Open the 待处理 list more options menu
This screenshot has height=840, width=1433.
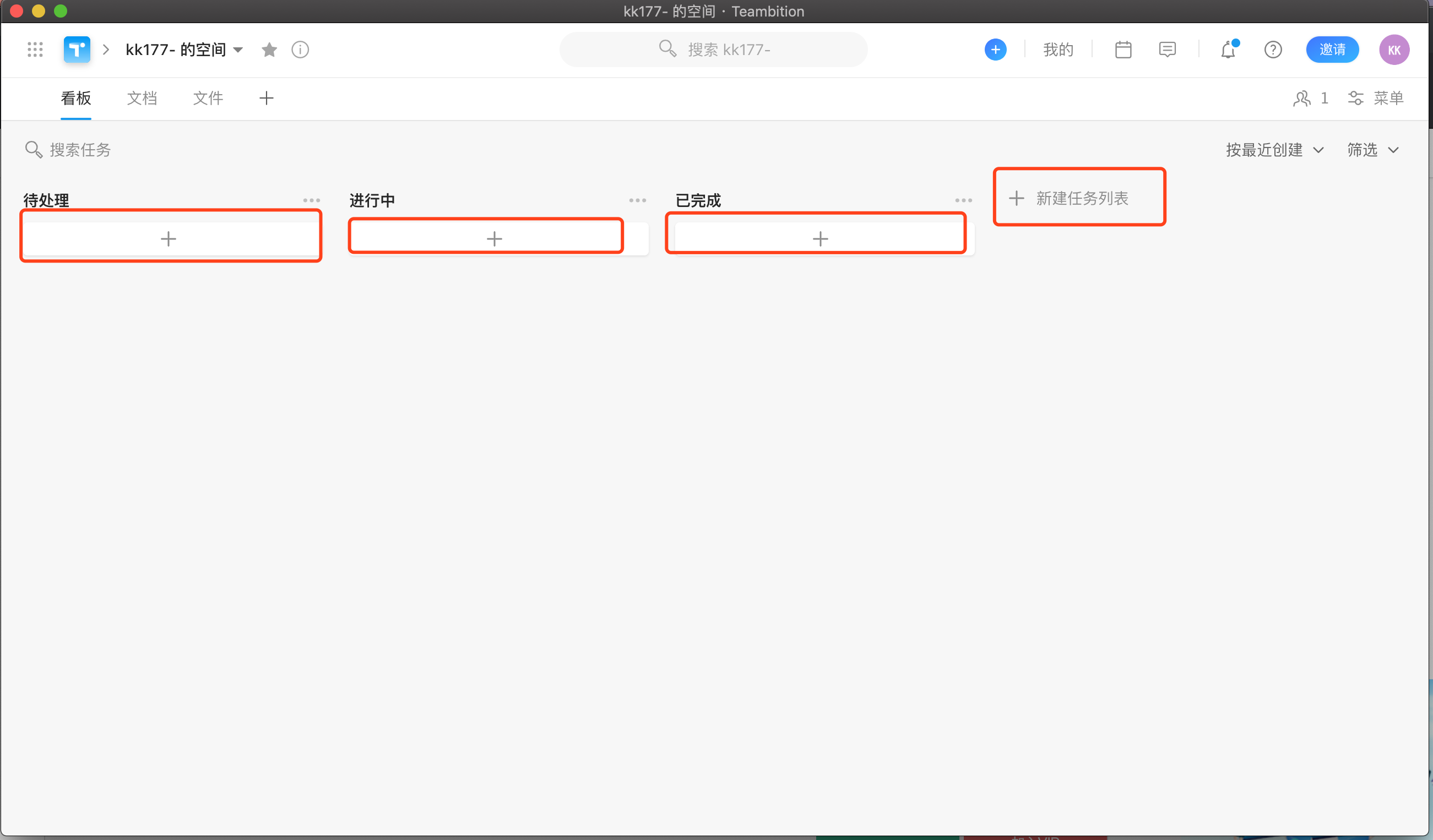312,199
